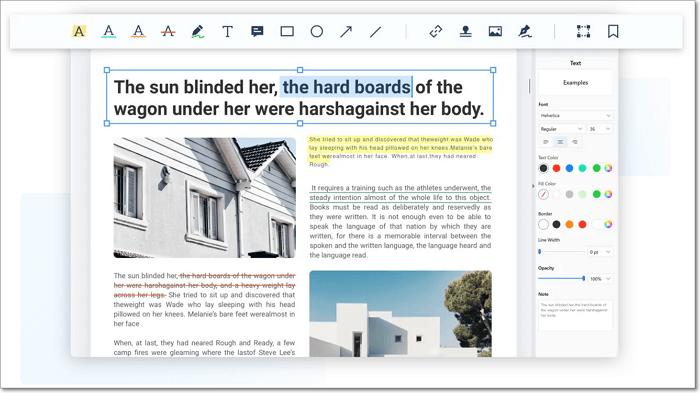Set center text alignment
This screenshot has width=700, height=393.
pos(560,142)
